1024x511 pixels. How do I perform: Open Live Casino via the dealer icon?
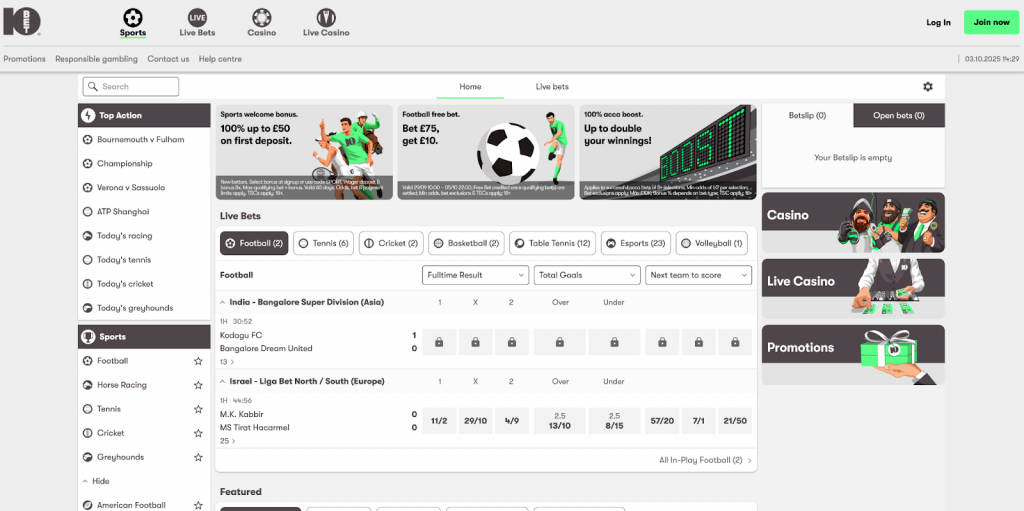[x=326, y=18]
